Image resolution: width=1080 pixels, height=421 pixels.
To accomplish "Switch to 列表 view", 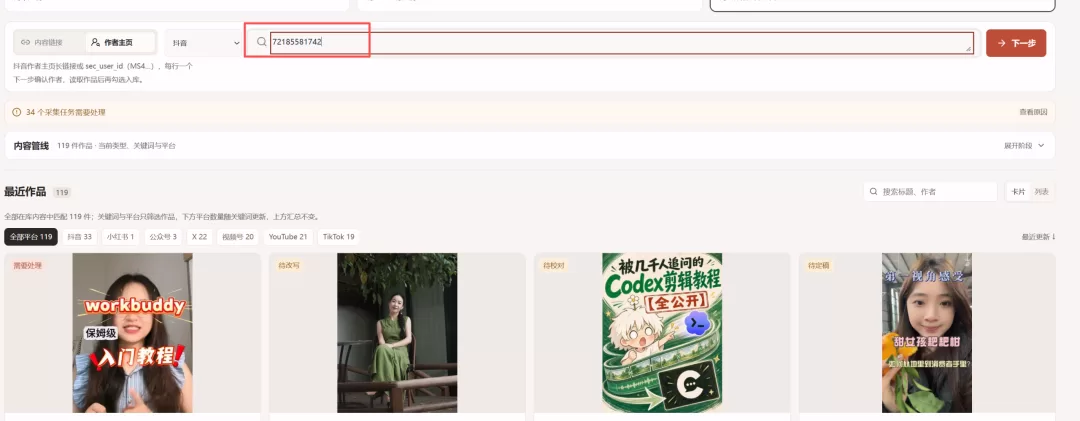I will click(x=1041, y=192).
